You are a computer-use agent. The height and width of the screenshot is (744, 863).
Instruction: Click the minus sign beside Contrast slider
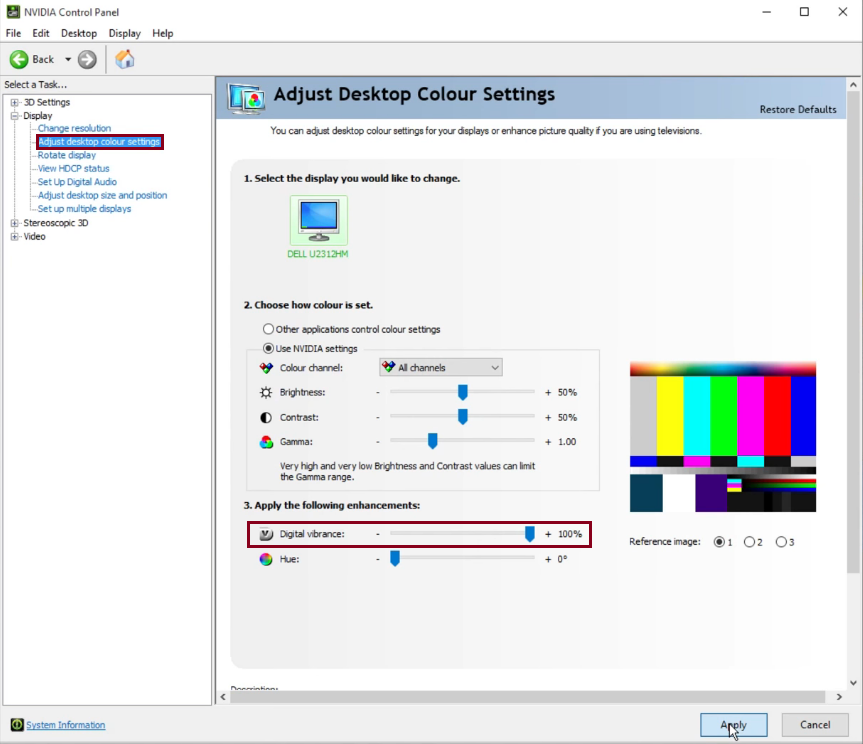coord(378,417)
